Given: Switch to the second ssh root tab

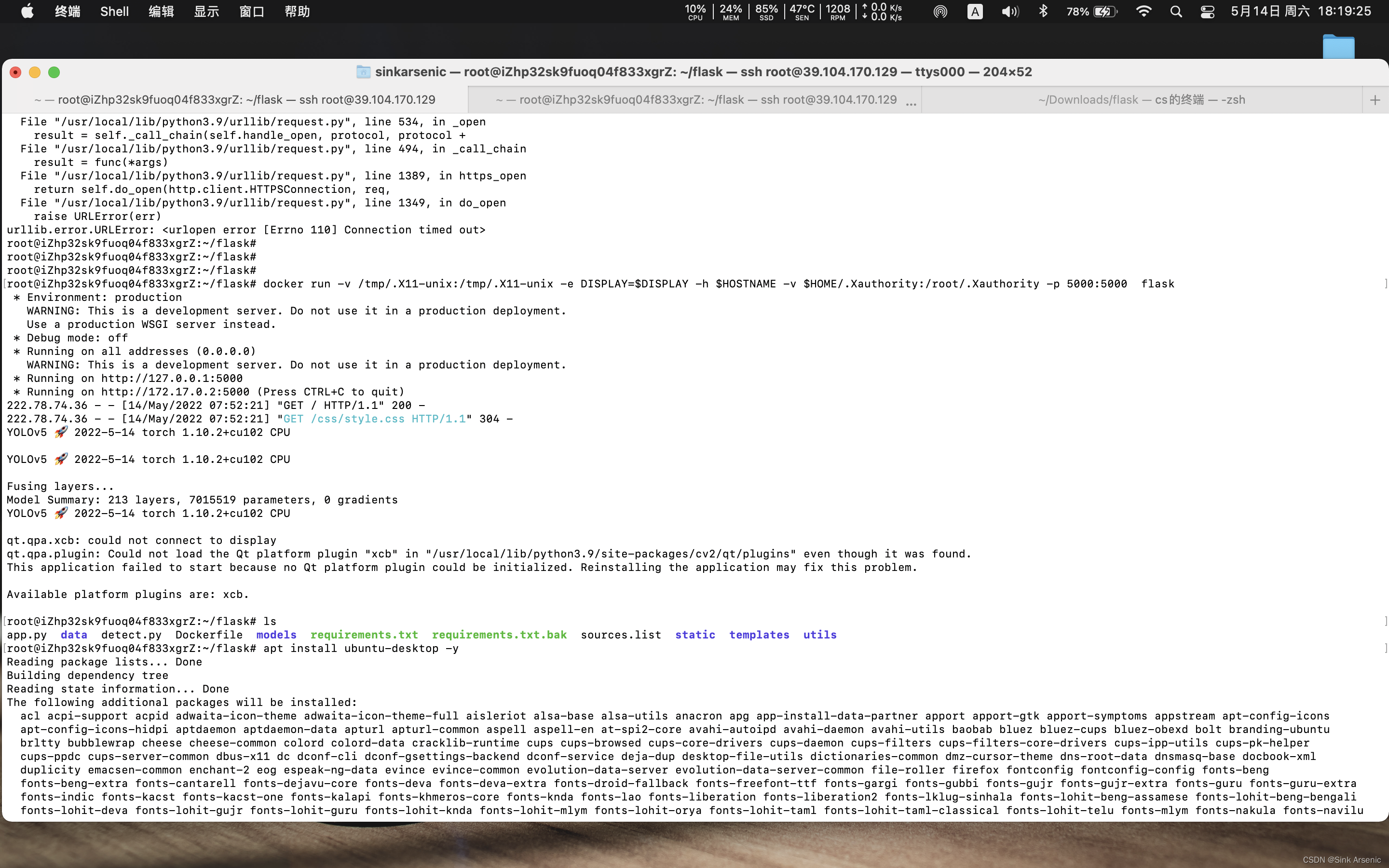Looking at the screenshot, I should (695, 100).
